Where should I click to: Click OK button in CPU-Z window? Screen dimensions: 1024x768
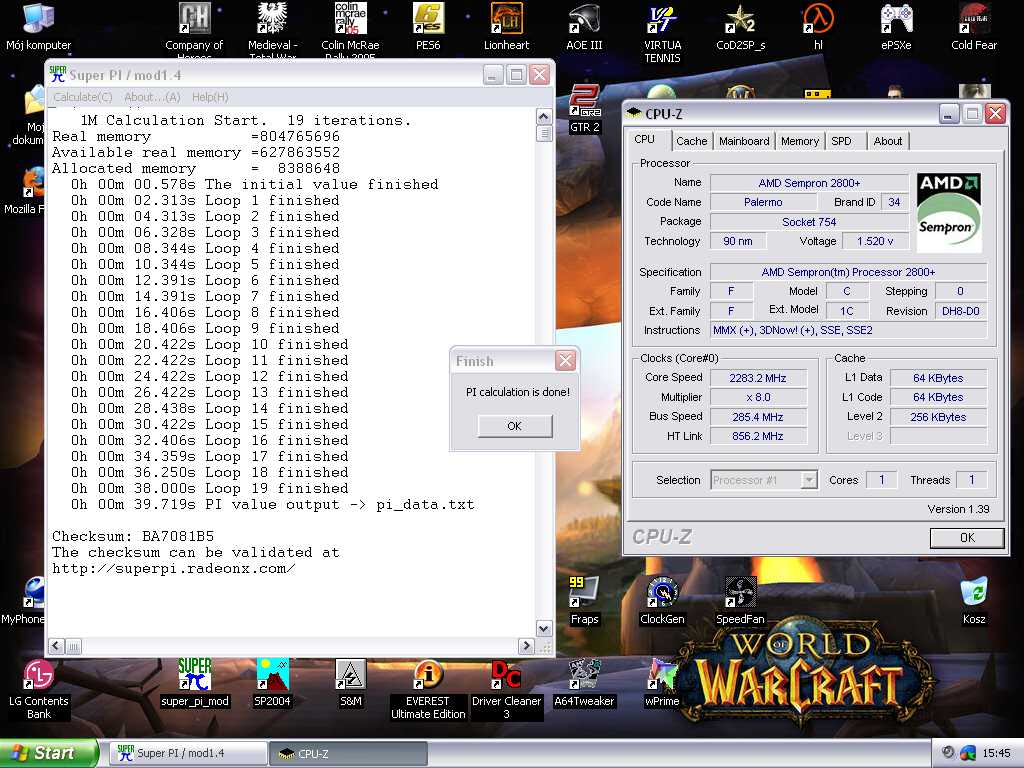967,537
